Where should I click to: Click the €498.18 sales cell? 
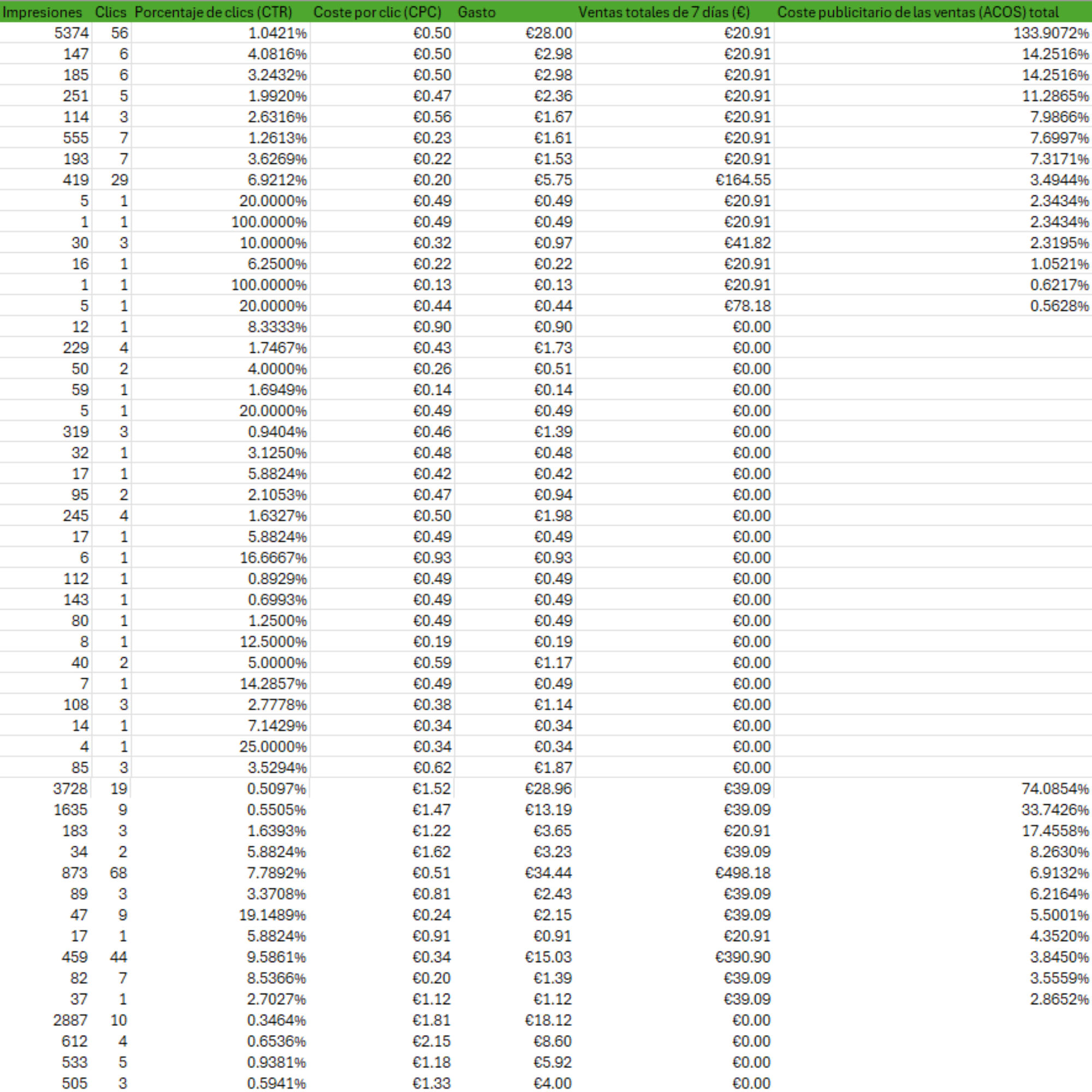742,873
